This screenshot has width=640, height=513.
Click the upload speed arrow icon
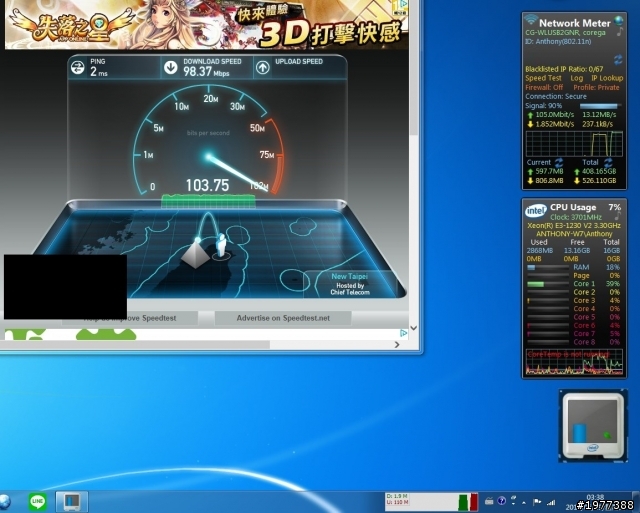(x=263, y=67)
